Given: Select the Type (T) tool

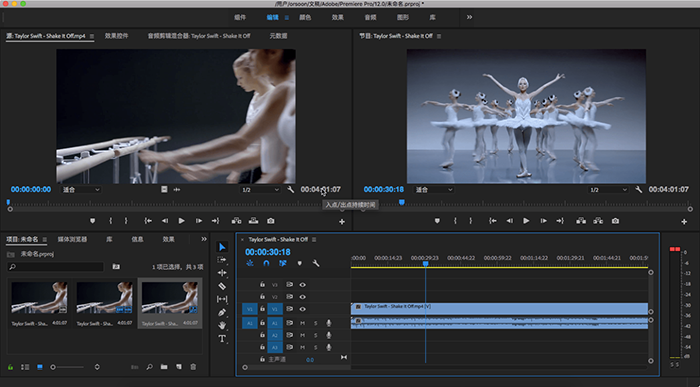Looking at the screenshot, I should 222,339.
